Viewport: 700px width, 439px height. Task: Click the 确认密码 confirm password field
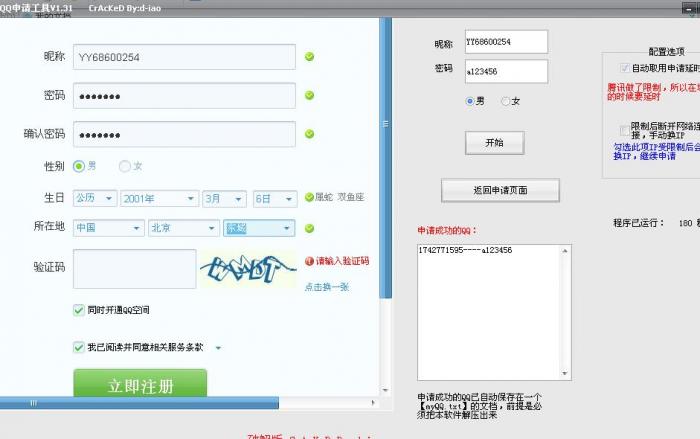tap(184, 134)
